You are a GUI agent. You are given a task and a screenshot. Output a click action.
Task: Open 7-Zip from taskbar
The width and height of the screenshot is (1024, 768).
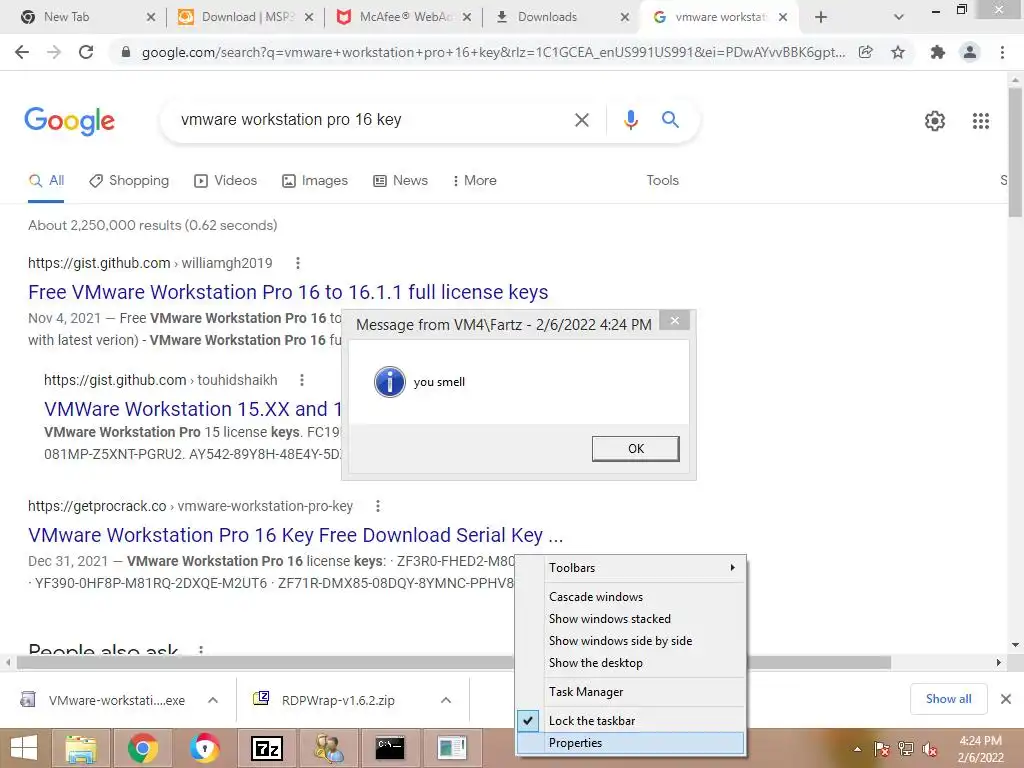266,748
